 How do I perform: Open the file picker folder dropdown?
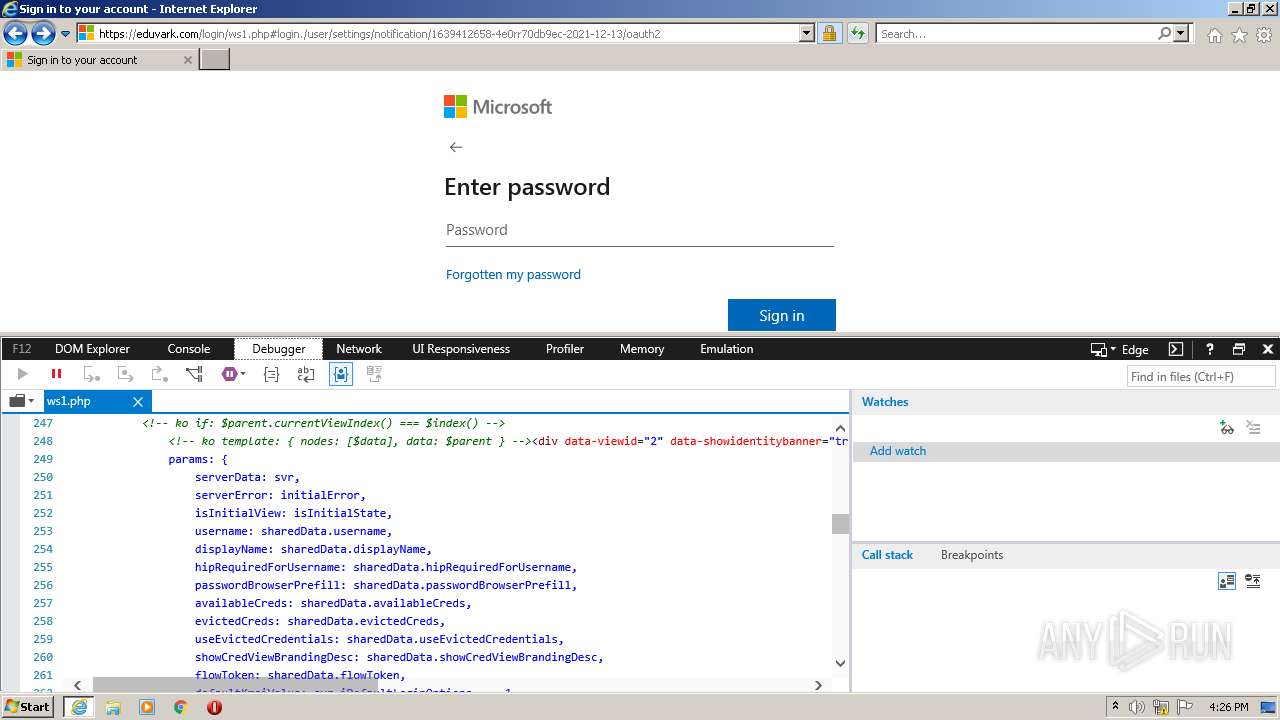pos(21,401)
